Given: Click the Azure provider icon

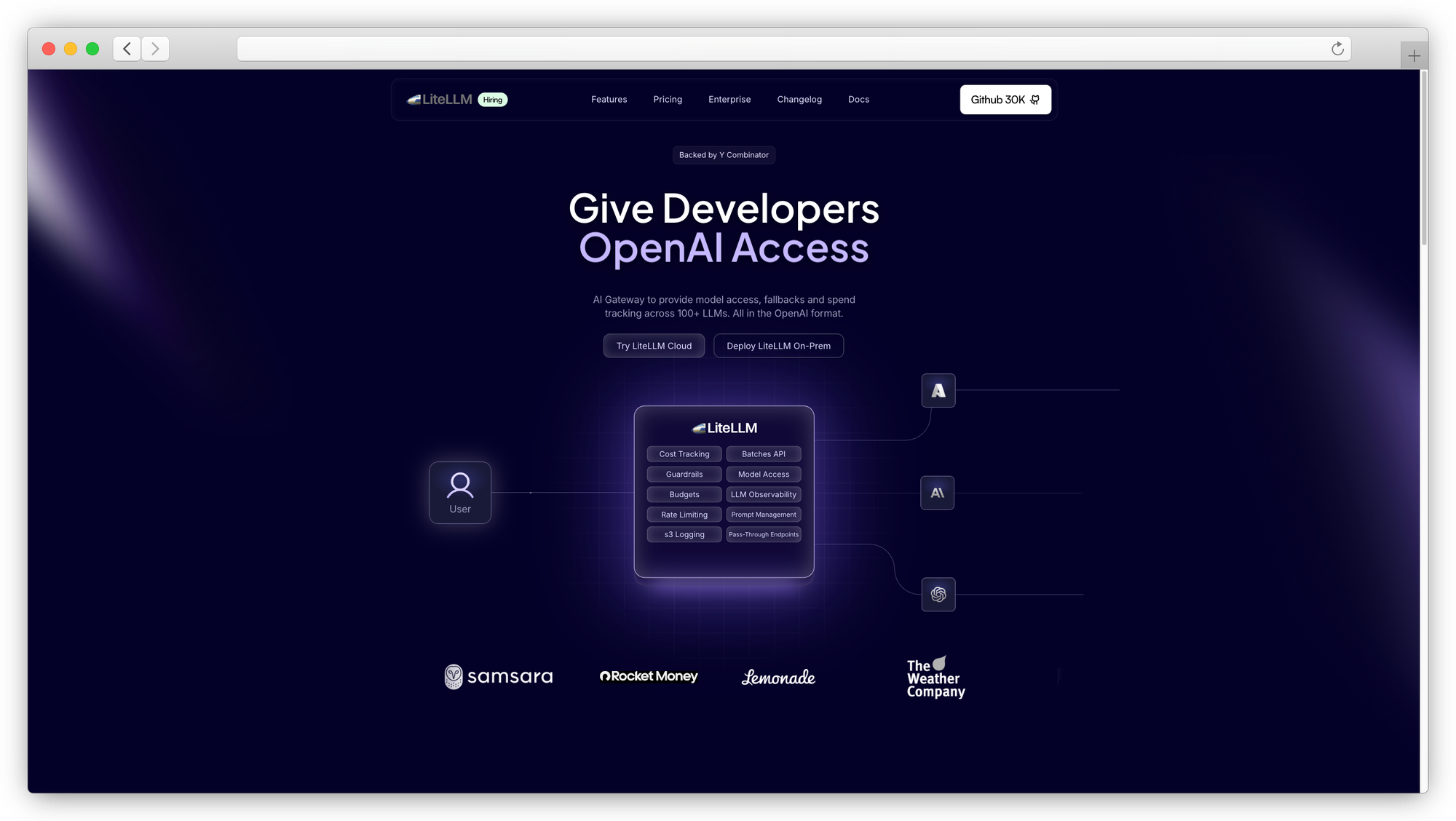Looking at the screenshot, I should tap(938, 391).
